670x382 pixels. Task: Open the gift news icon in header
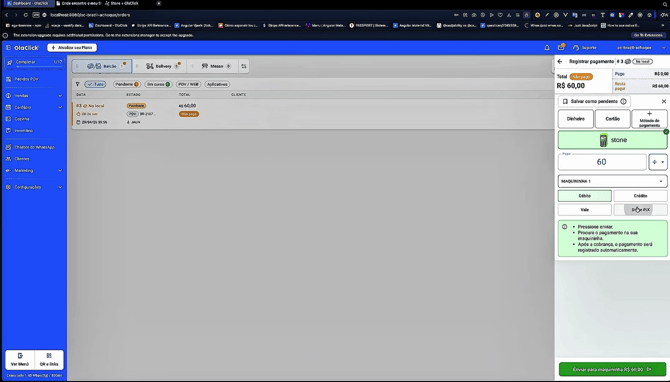(x=561, y=47)
